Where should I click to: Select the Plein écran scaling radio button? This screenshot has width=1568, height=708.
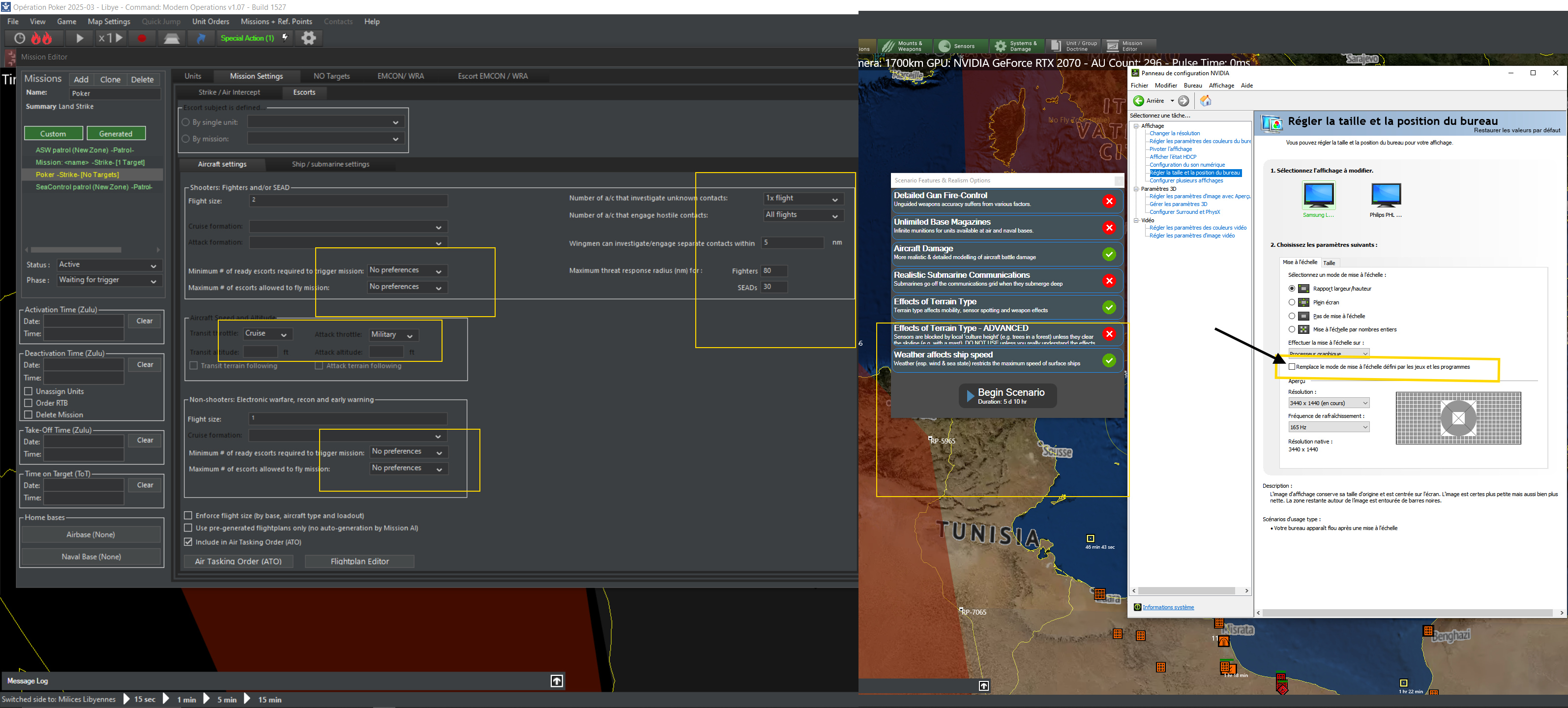point(1292,302)
